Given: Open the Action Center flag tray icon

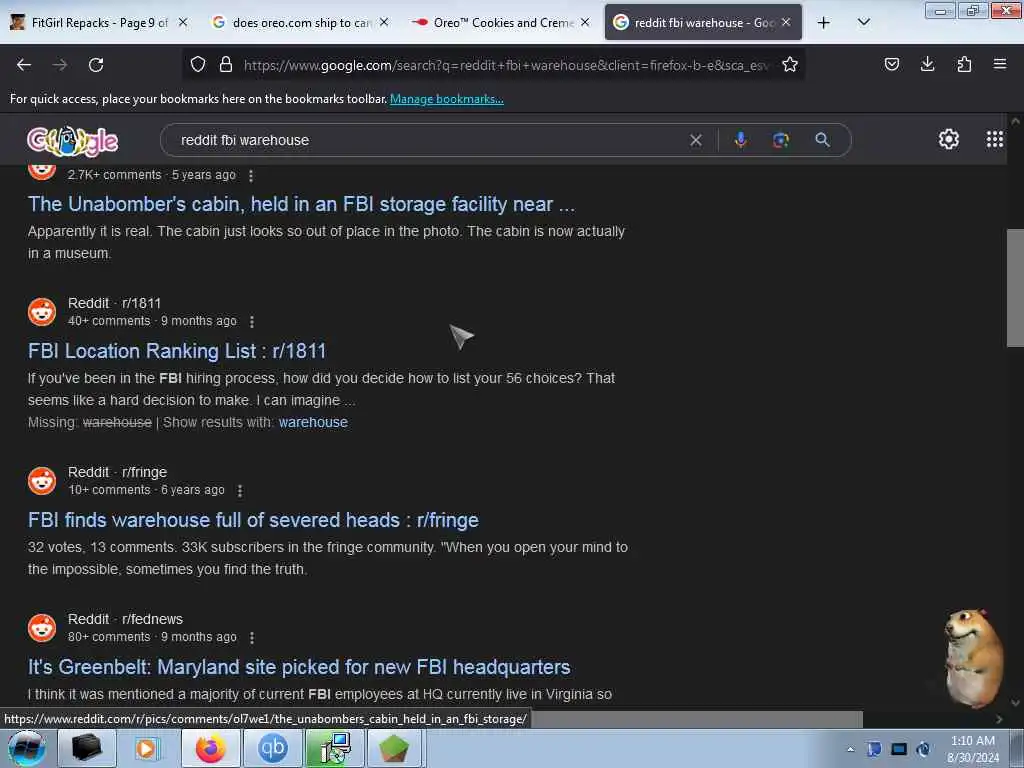Looking at the screenshot, I should 874,749.
